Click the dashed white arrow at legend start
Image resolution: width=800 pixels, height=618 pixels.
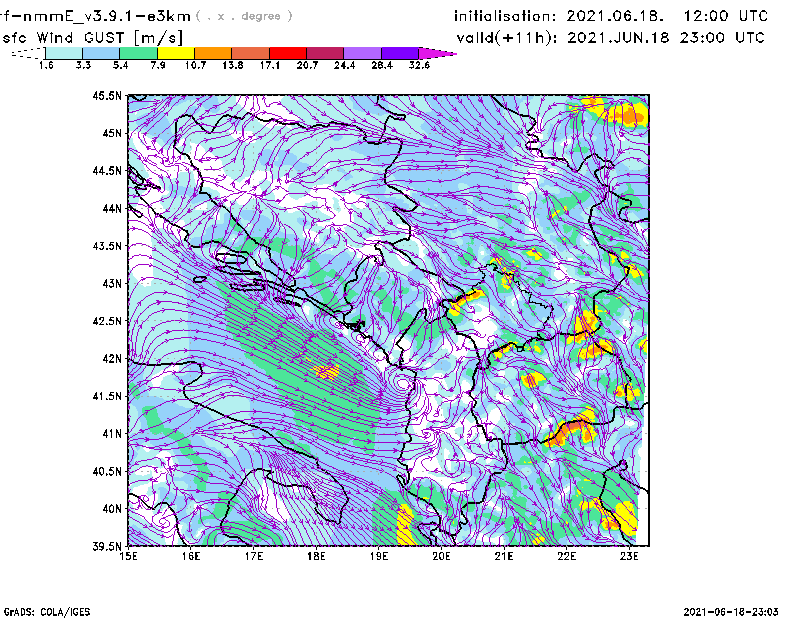(28, 53)
